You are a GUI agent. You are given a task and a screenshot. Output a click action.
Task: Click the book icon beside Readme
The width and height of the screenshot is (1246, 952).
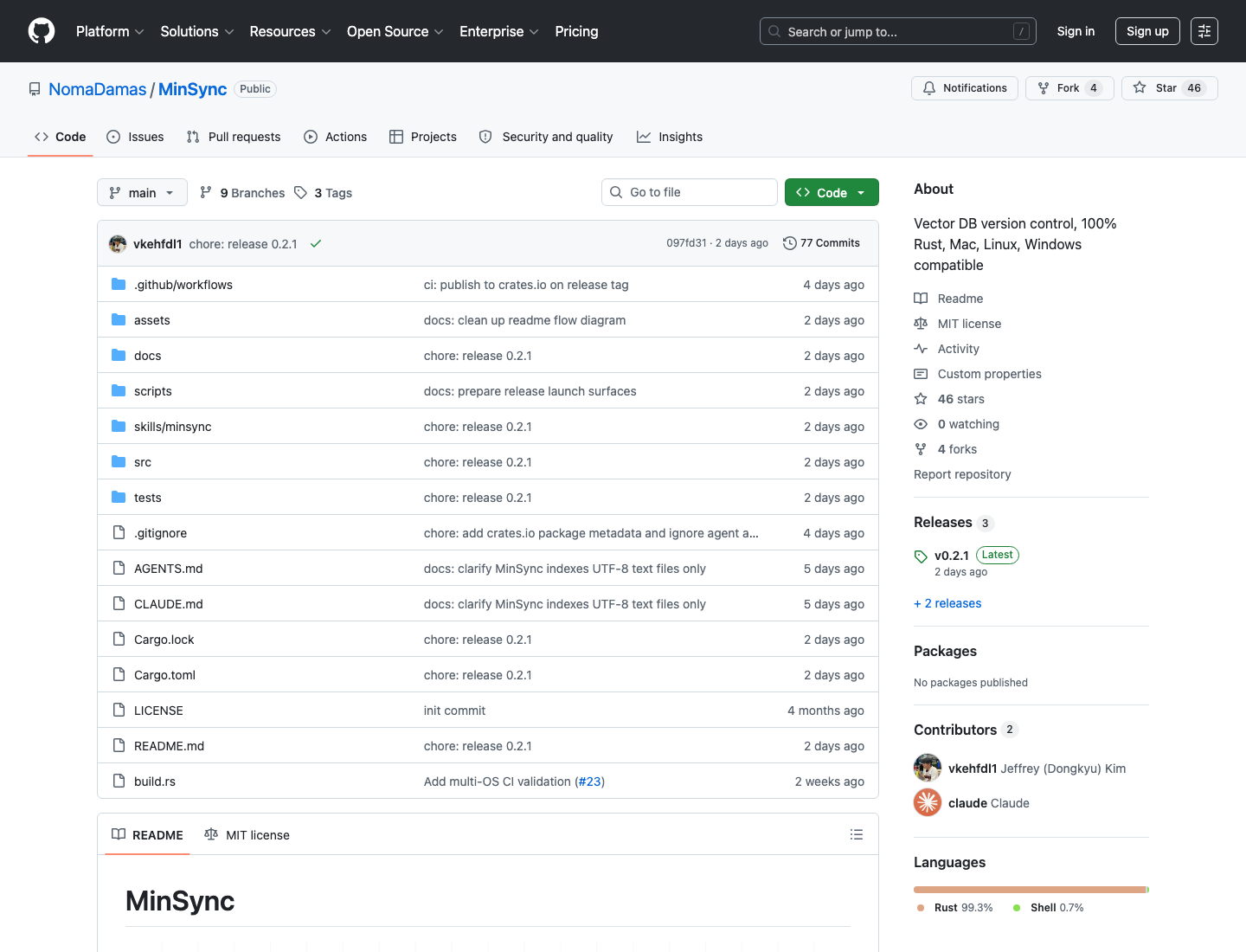point(921,299)
